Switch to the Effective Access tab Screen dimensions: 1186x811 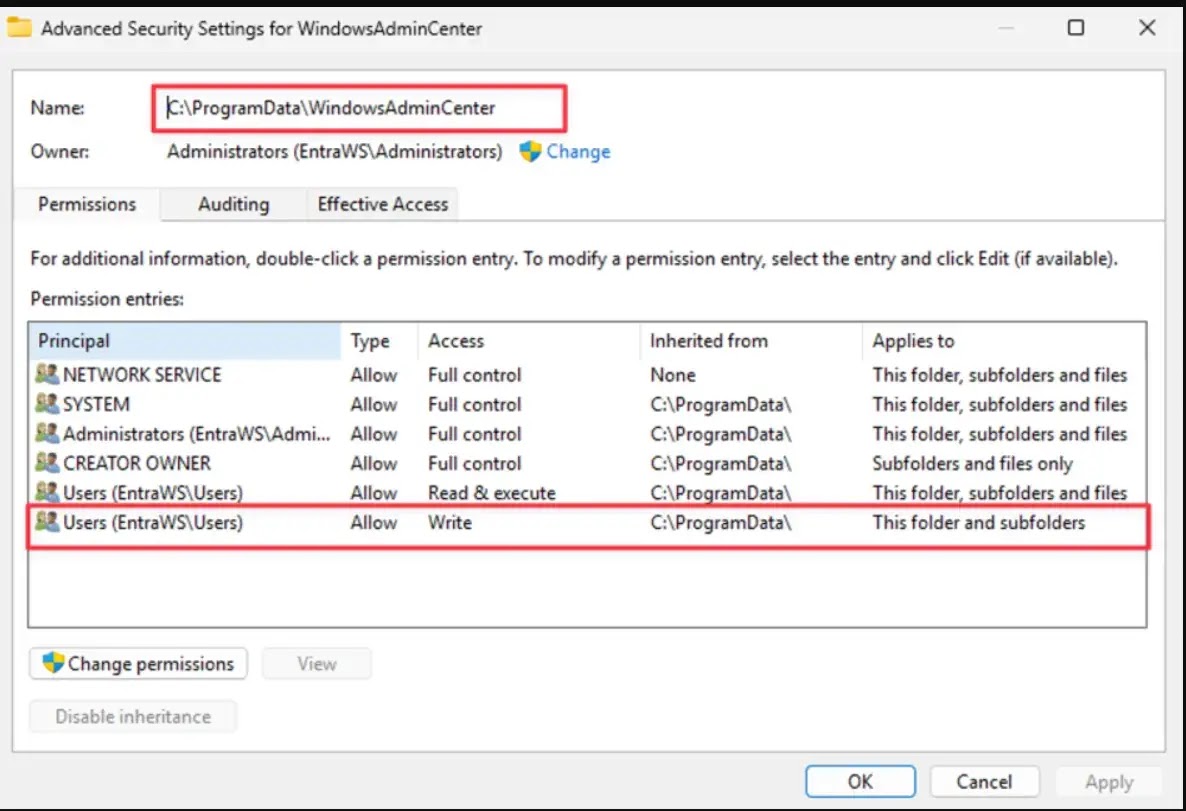click(382, 204)
